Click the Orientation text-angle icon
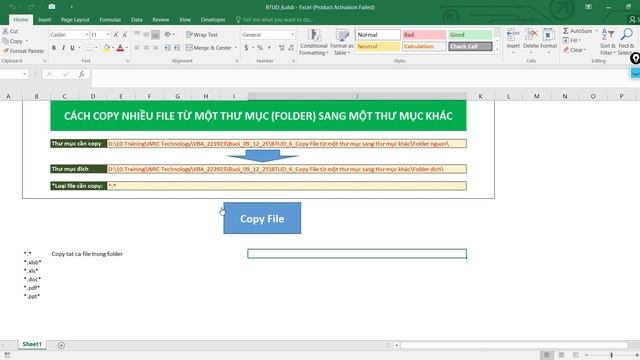Viewport: 640px width, 360px height. click(x=167, y=35)
